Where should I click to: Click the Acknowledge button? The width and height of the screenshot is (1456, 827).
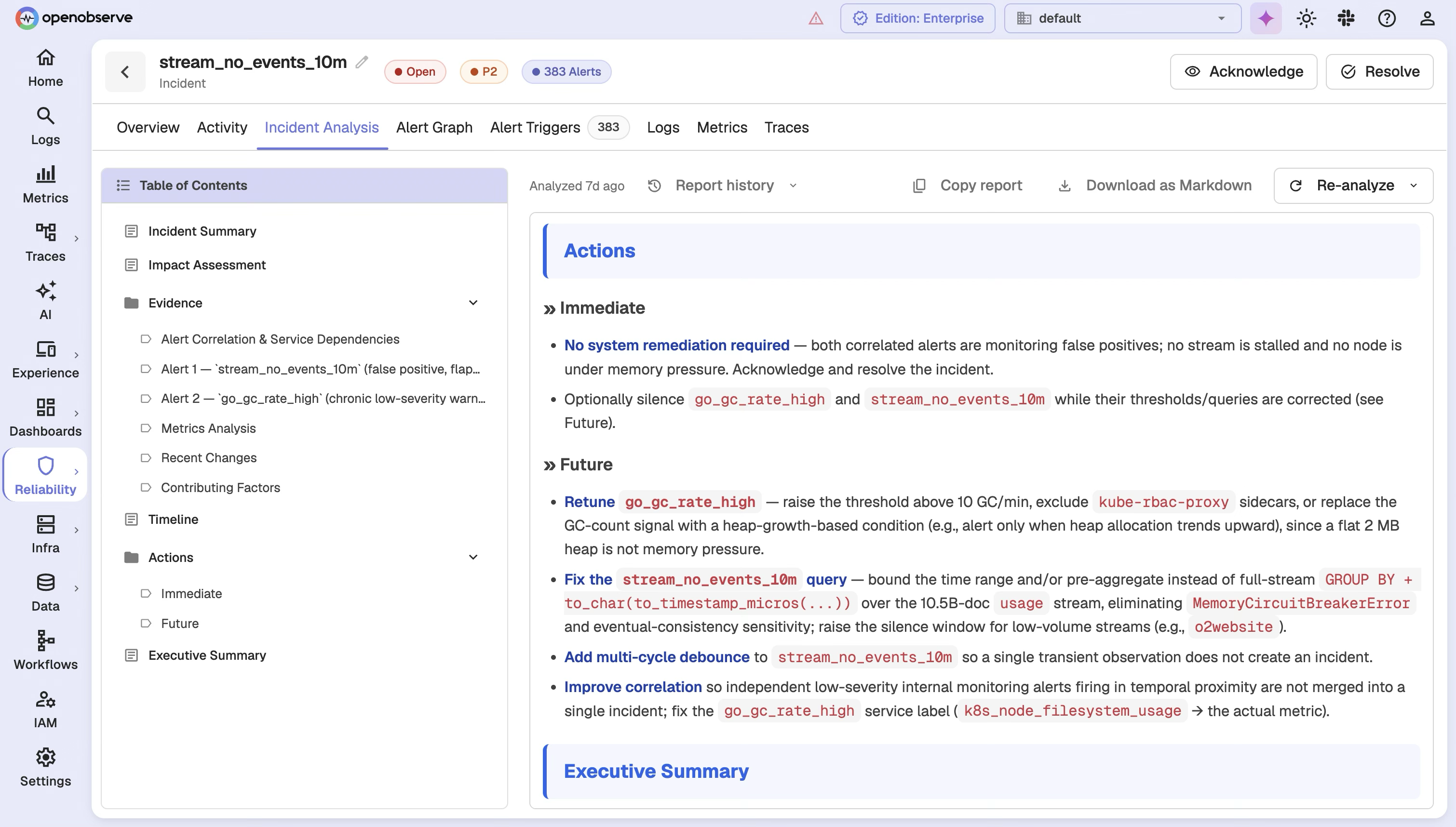pos(1243,71)
